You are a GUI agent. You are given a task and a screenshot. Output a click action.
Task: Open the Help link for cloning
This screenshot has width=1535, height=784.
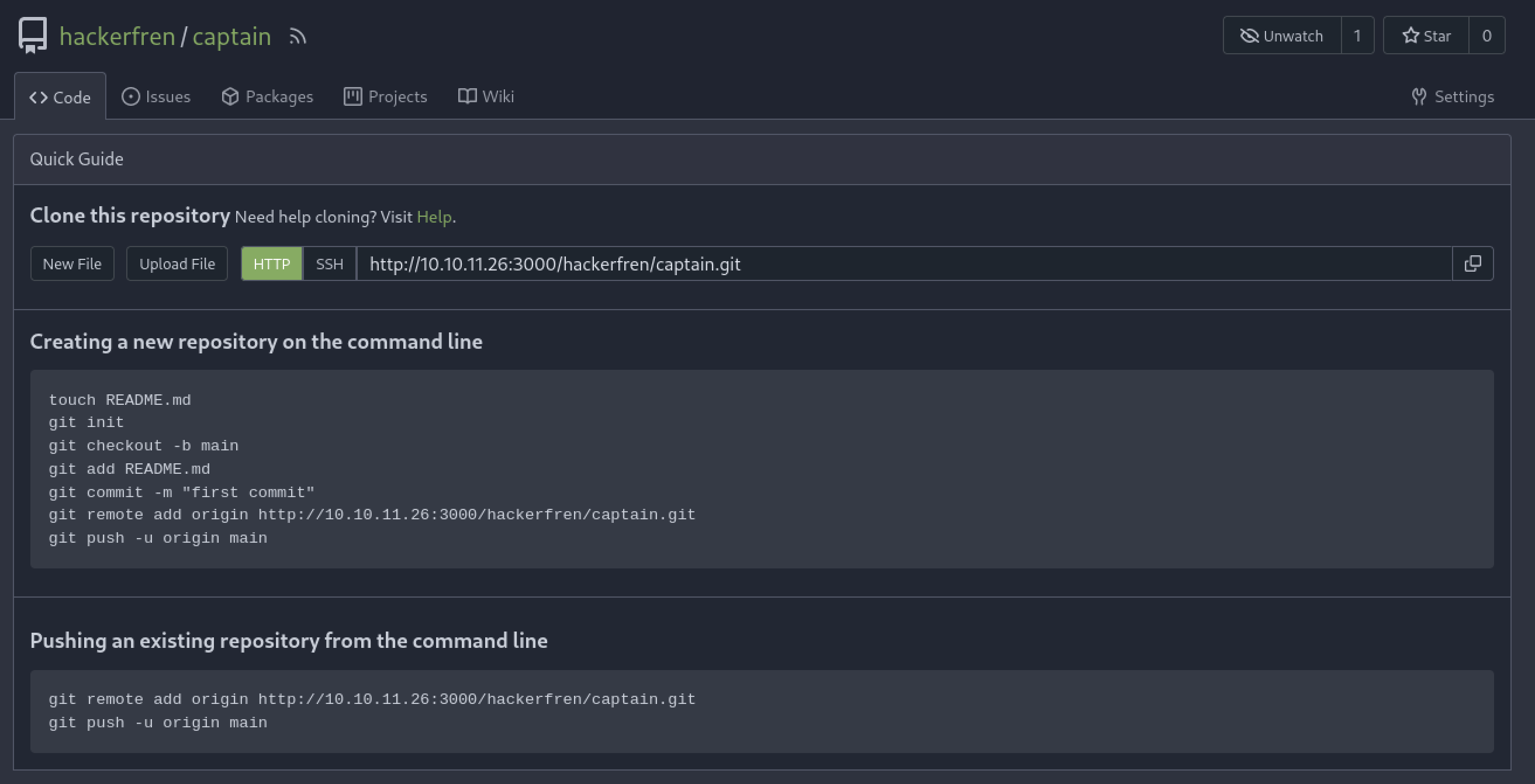pyautogui.click(x=434, y=217)
